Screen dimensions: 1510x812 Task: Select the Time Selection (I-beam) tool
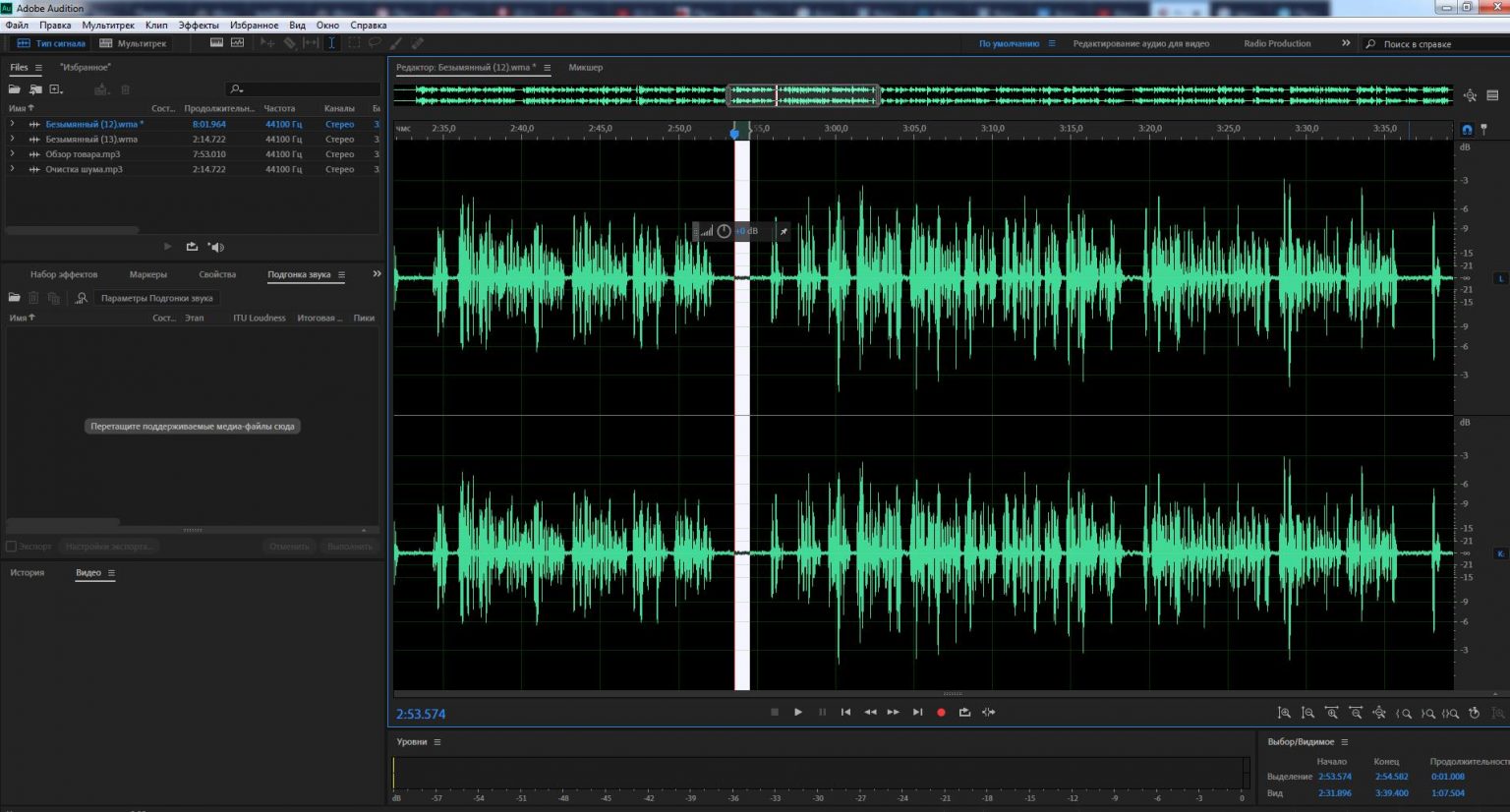coord(331,43)
